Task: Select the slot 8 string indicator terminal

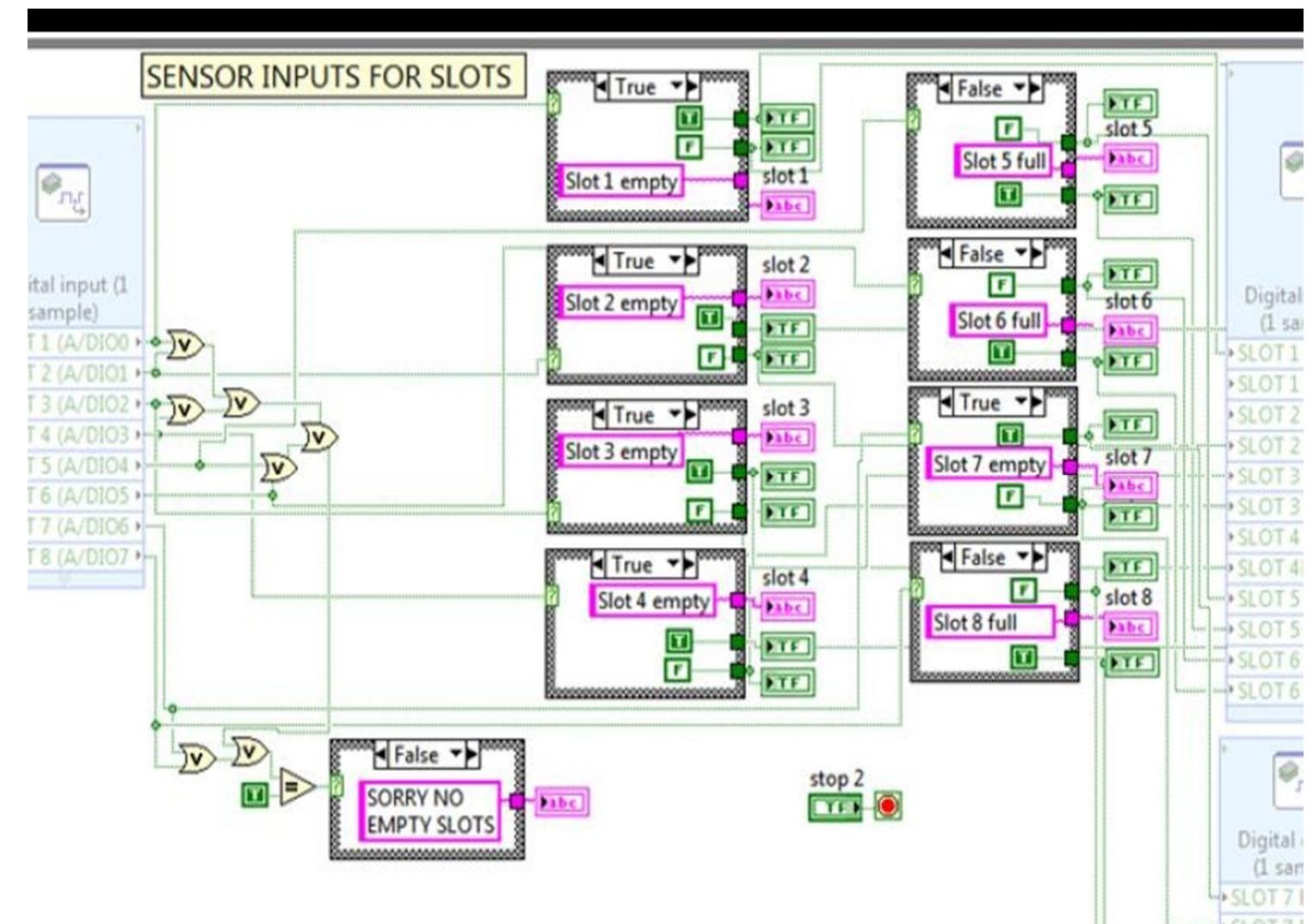Action: click(x=1131, y=626)
